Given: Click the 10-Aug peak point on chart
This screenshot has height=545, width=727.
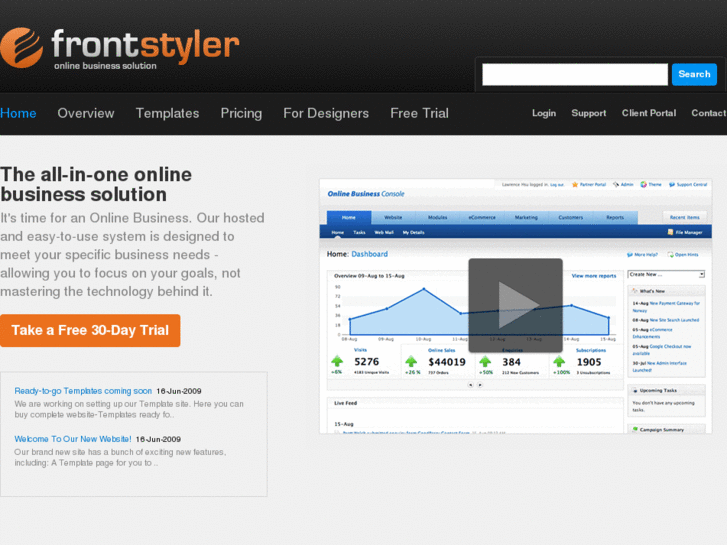Looking at the screenshot, I should click(x=424, y=289).
